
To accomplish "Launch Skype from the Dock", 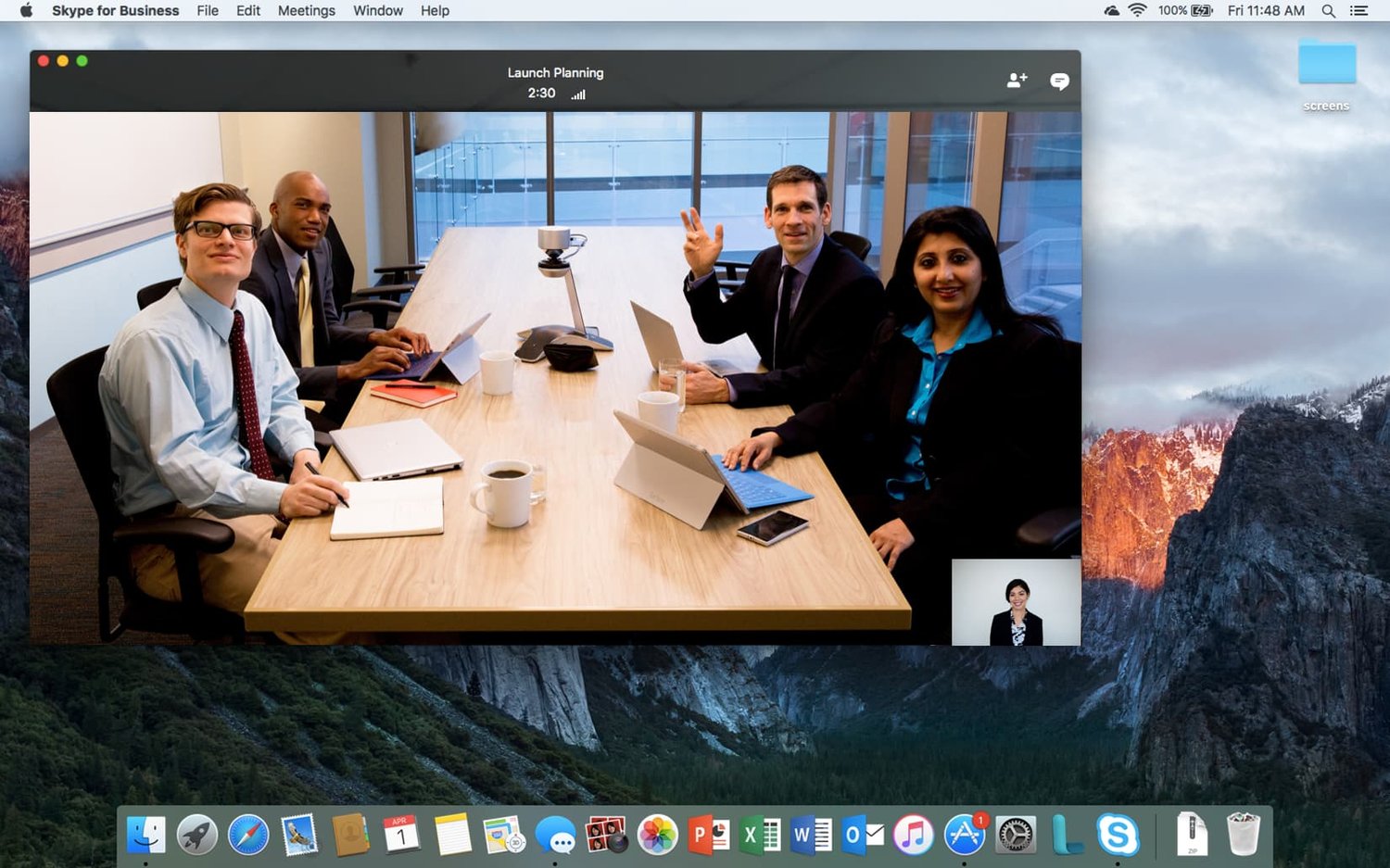I will pos(1118,835).
